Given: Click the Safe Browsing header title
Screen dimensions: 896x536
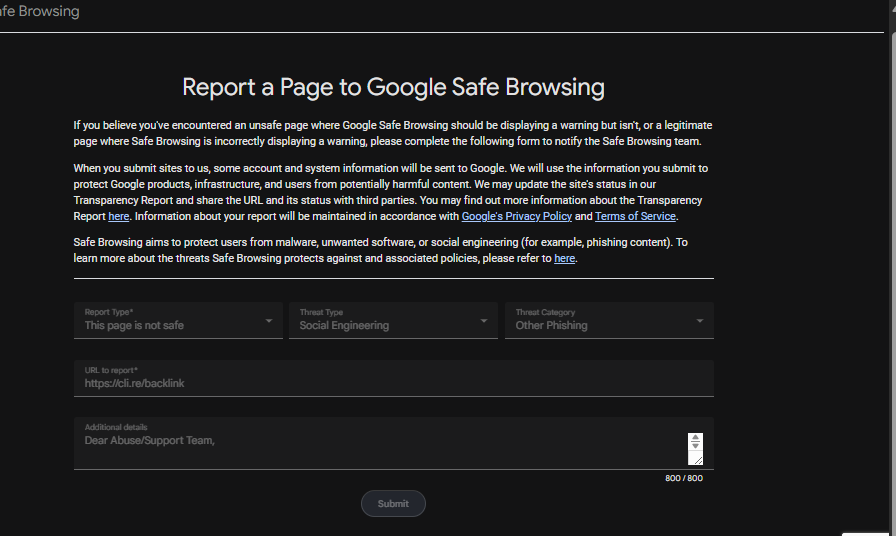Looking at the screenshot, I should [x=39, y=11].
